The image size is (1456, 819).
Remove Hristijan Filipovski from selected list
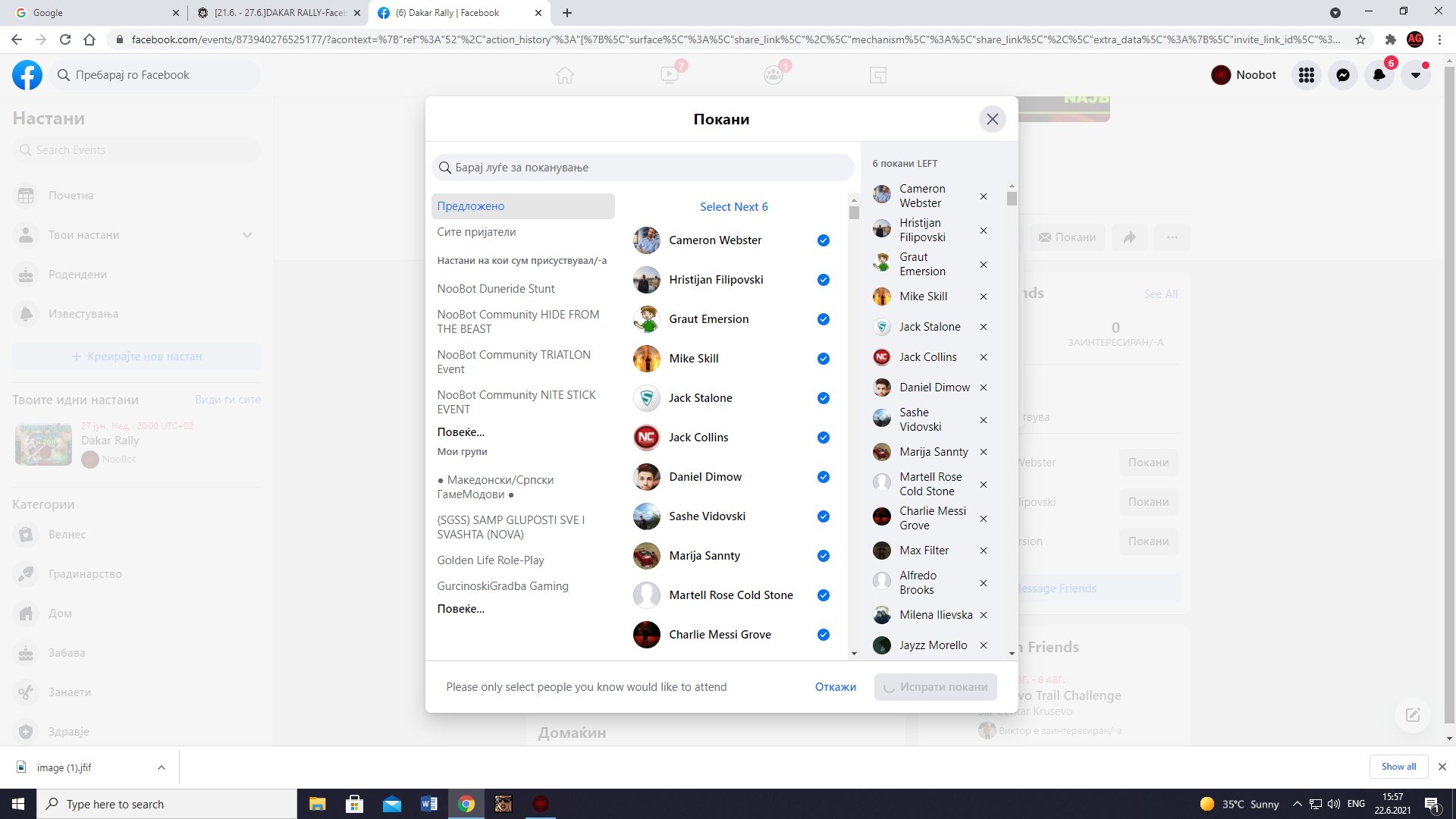coord(984,231)
